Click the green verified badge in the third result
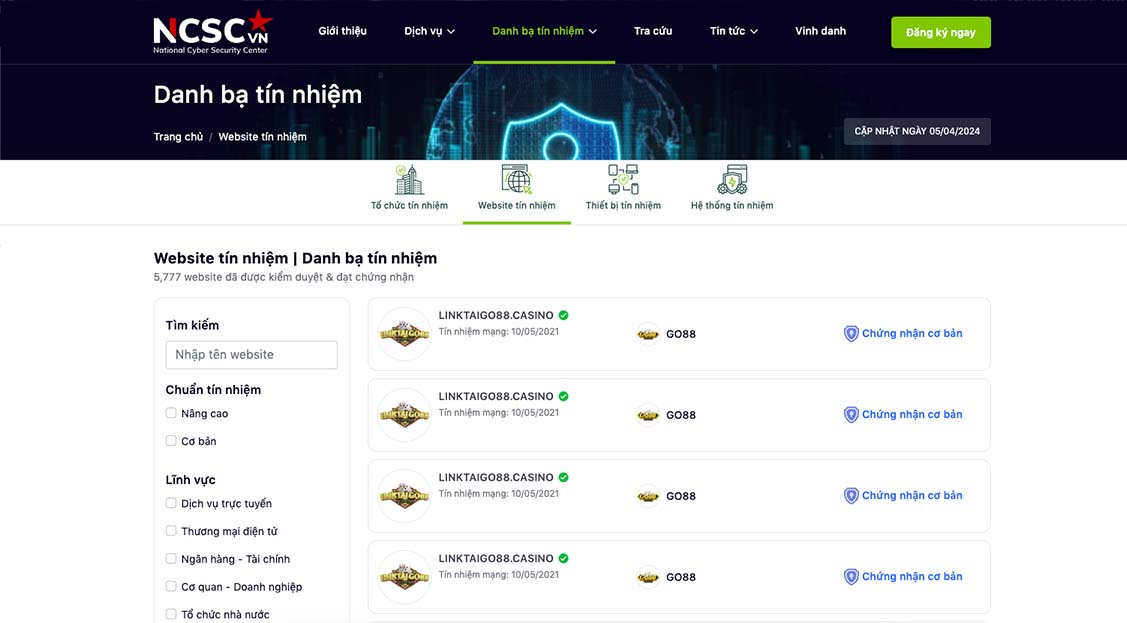The image size is (1127, 623). pyautogui.click(x=564, y=477)
